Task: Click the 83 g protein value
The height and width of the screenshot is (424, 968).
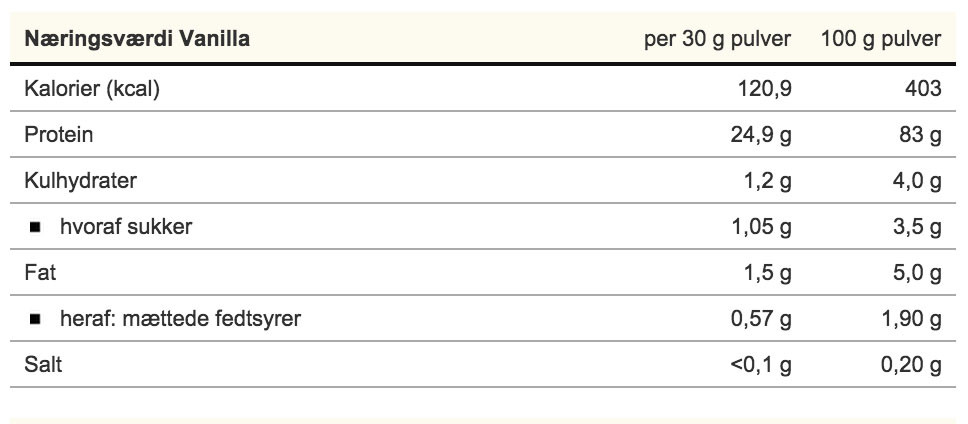Action: (920, 135)
